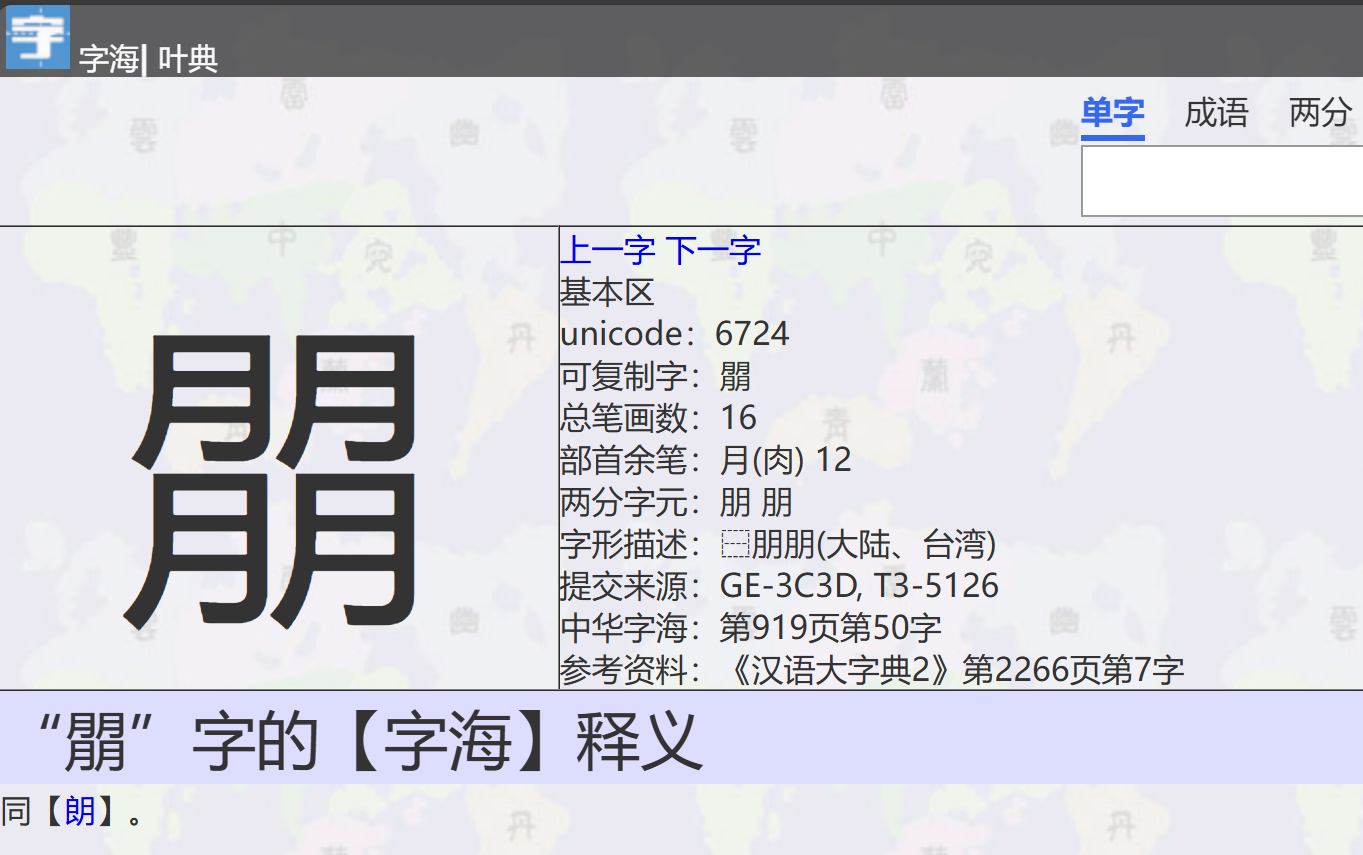Switch to the 成语 tab
The image size is (1363, 855).
pos(1216,113)
